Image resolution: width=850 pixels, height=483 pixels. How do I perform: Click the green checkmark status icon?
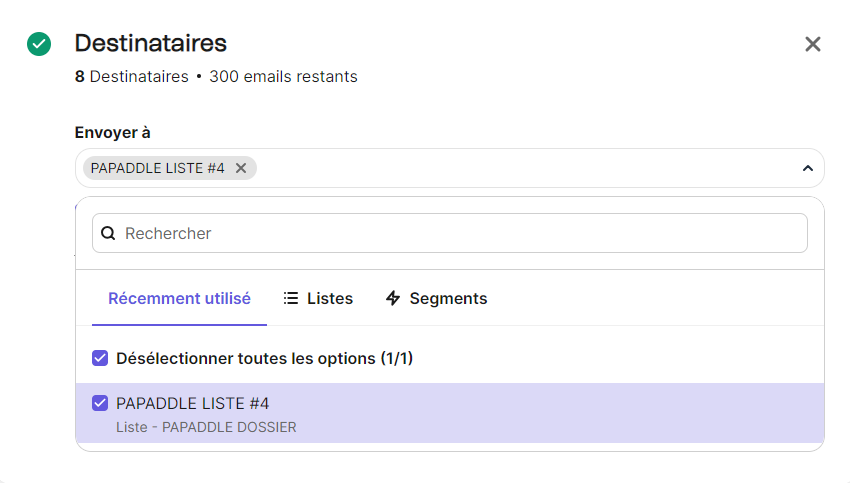tap(39, 44)
